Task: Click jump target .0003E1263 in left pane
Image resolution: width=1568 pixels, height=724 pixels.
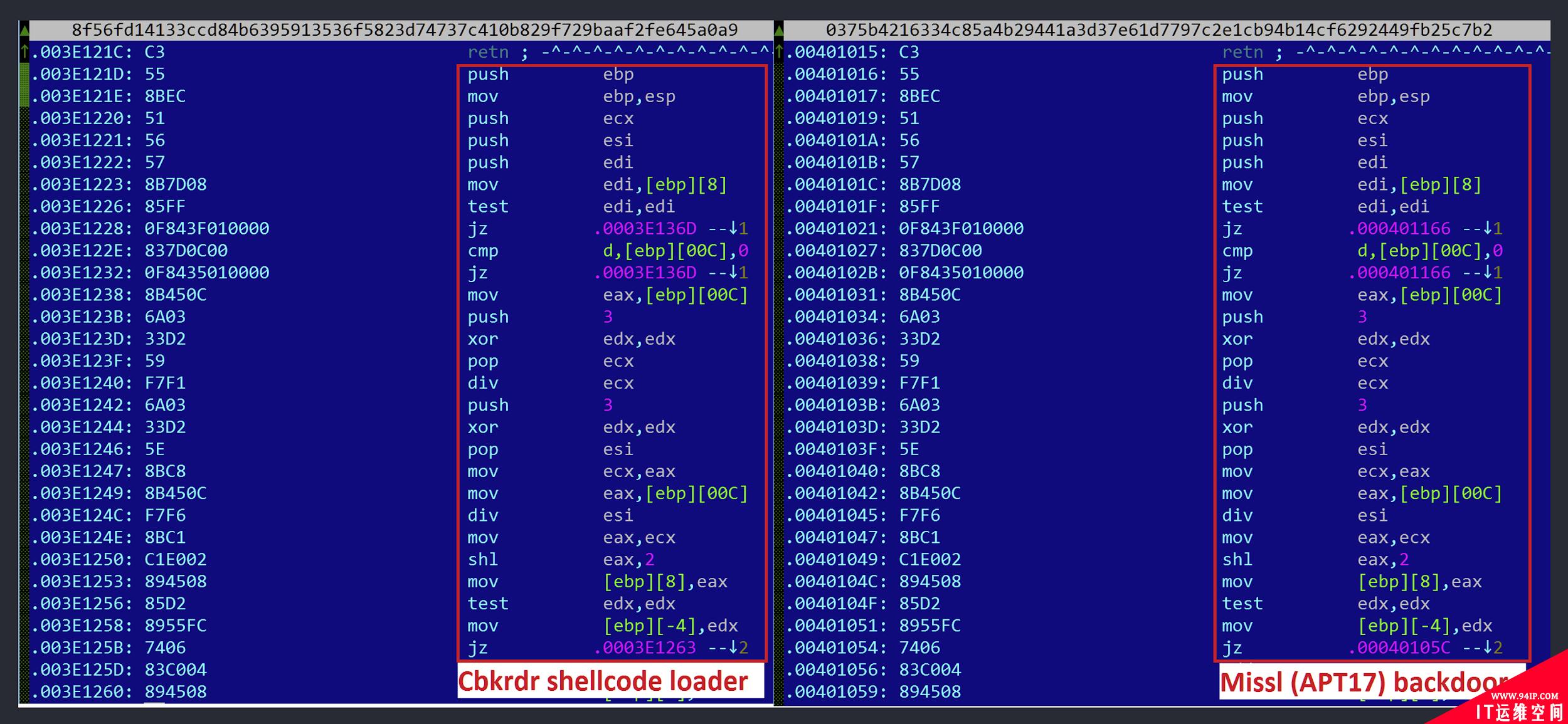Action: (645, 648)
